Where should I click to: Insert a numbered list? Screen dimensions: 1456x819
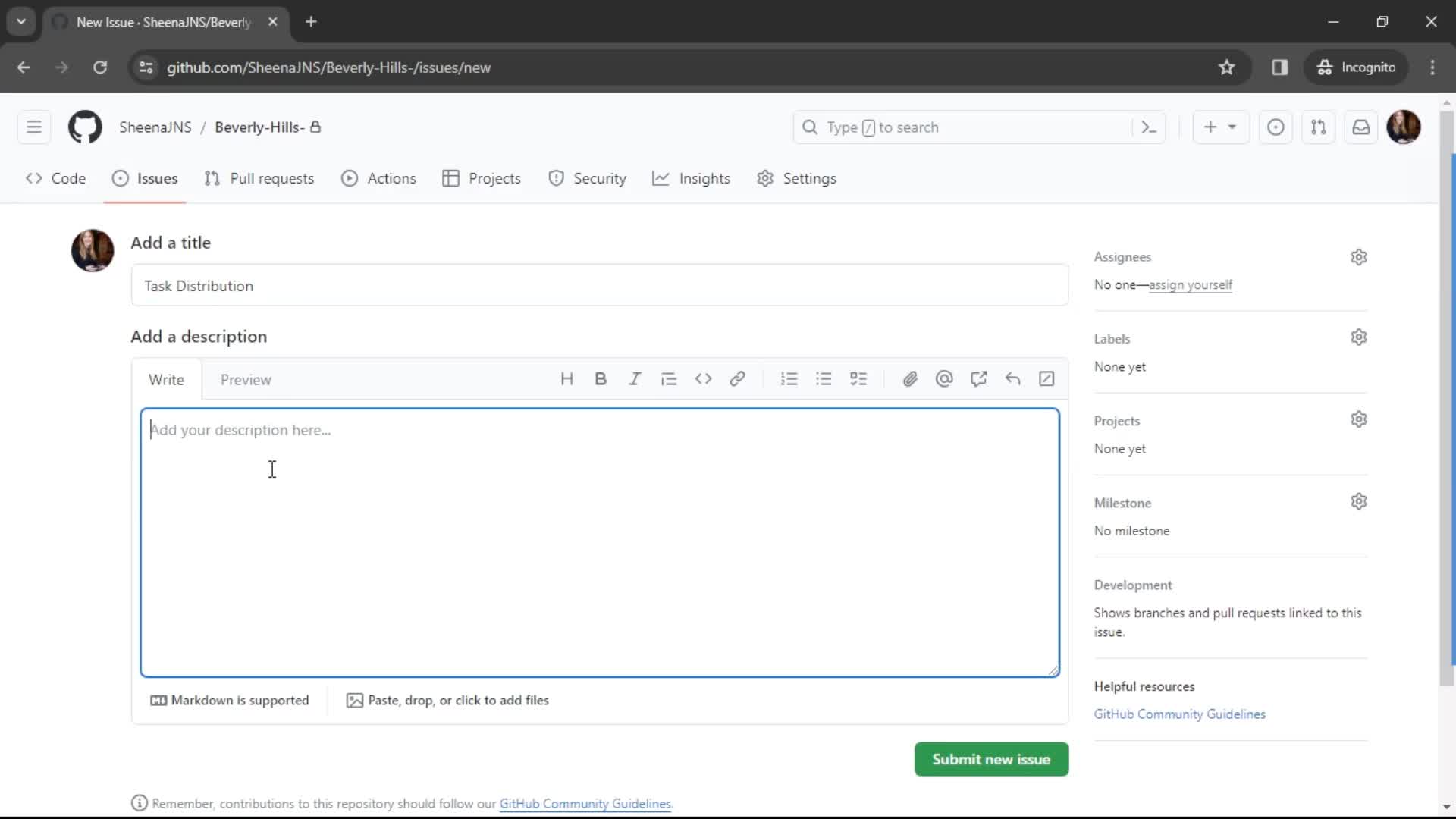(789, 379)
